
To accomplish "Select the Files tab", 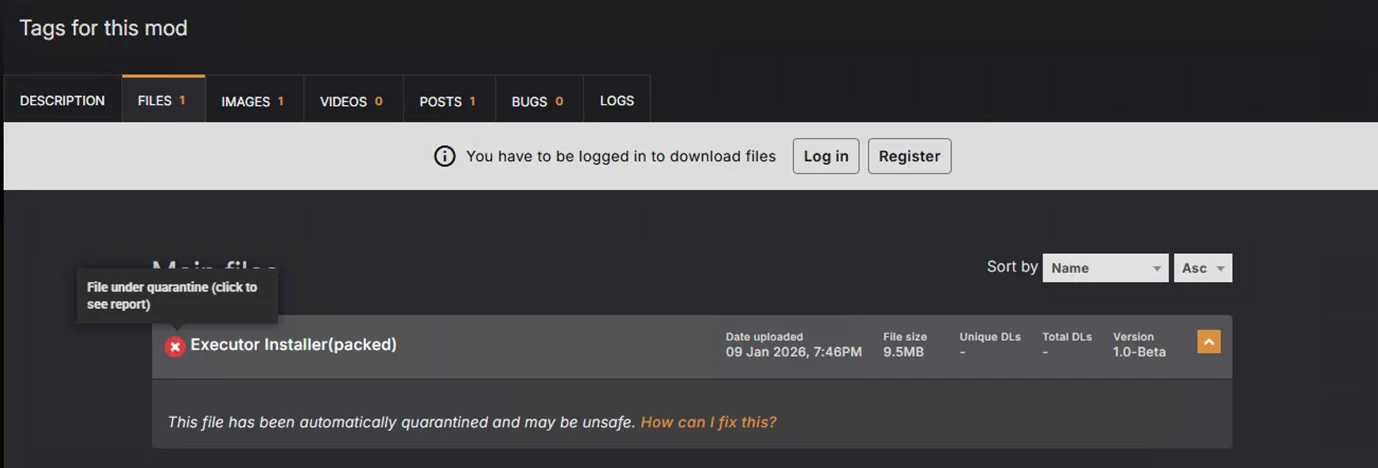I will pyautogui.click(x=163, y=101).
